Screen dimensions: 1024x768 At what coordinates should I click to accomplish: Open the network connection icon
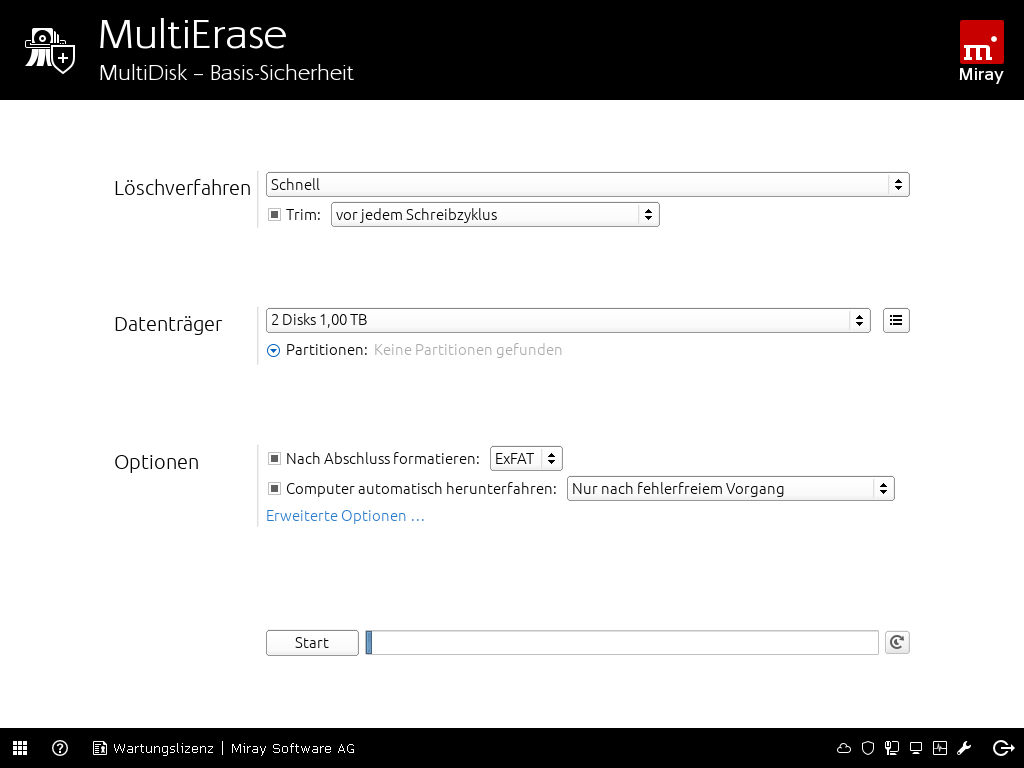coord(892,748)
